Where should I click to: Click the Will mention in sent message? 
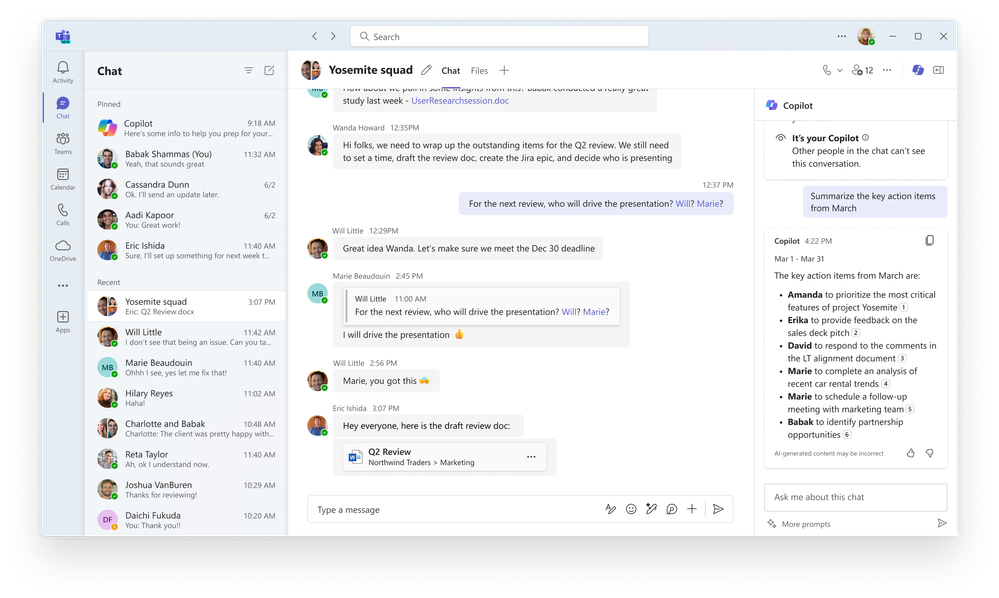point(684,204)
